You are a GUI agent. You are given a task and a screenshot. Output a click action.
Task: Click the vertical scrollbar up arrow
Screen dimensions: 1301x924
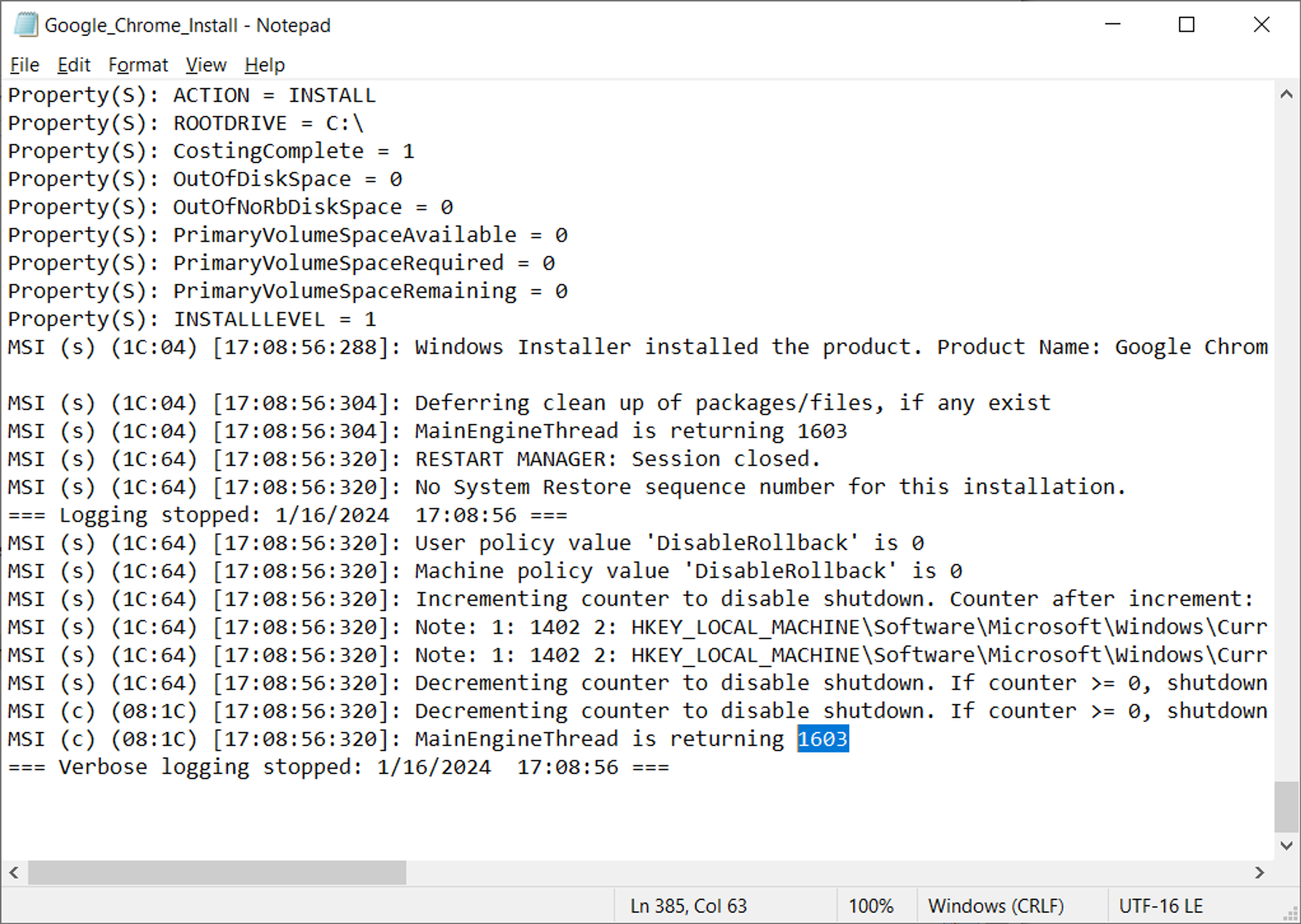pos(1286,94)
